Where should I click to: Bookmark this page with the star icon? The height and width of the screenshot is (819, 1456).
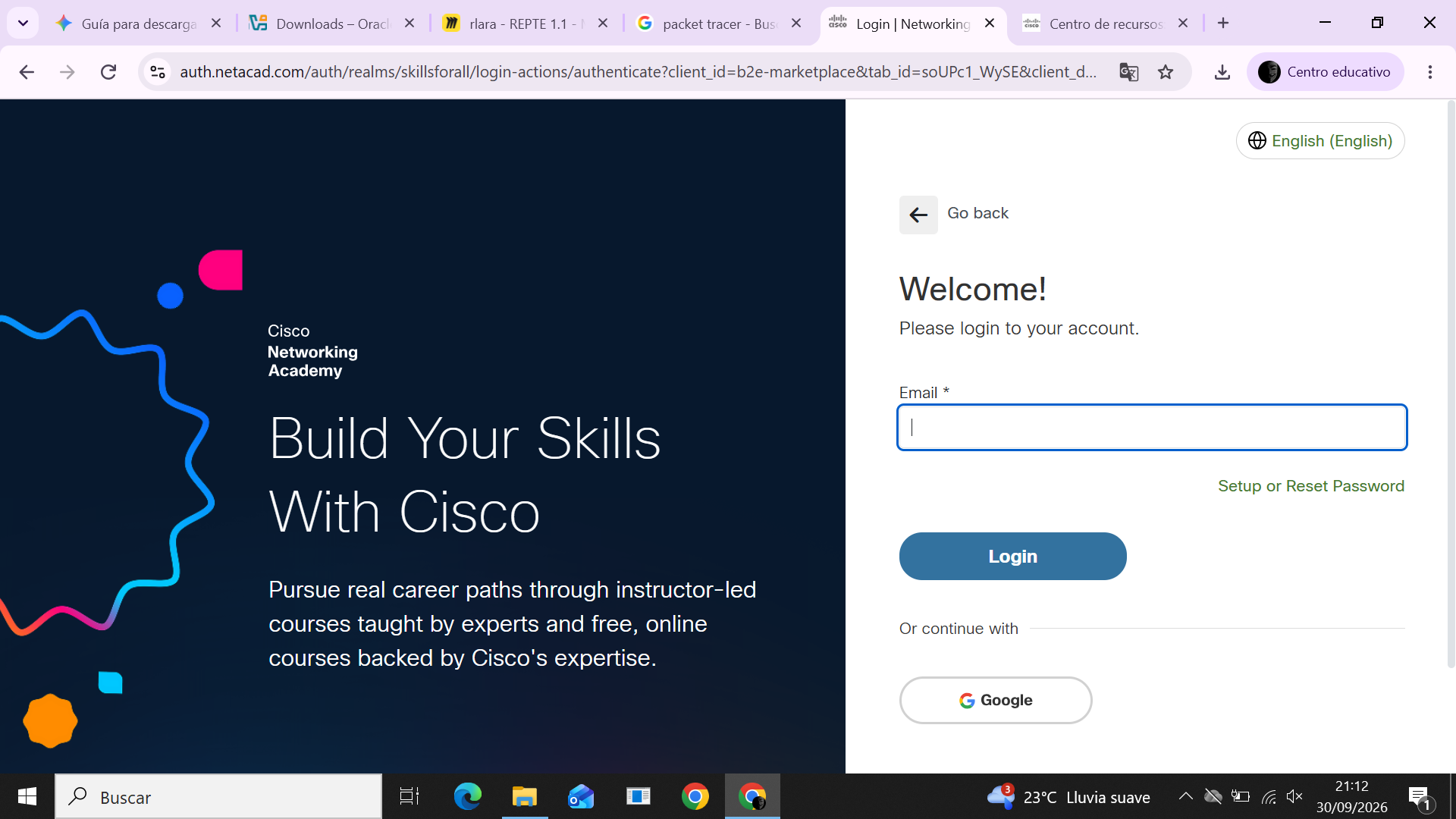1166,72
